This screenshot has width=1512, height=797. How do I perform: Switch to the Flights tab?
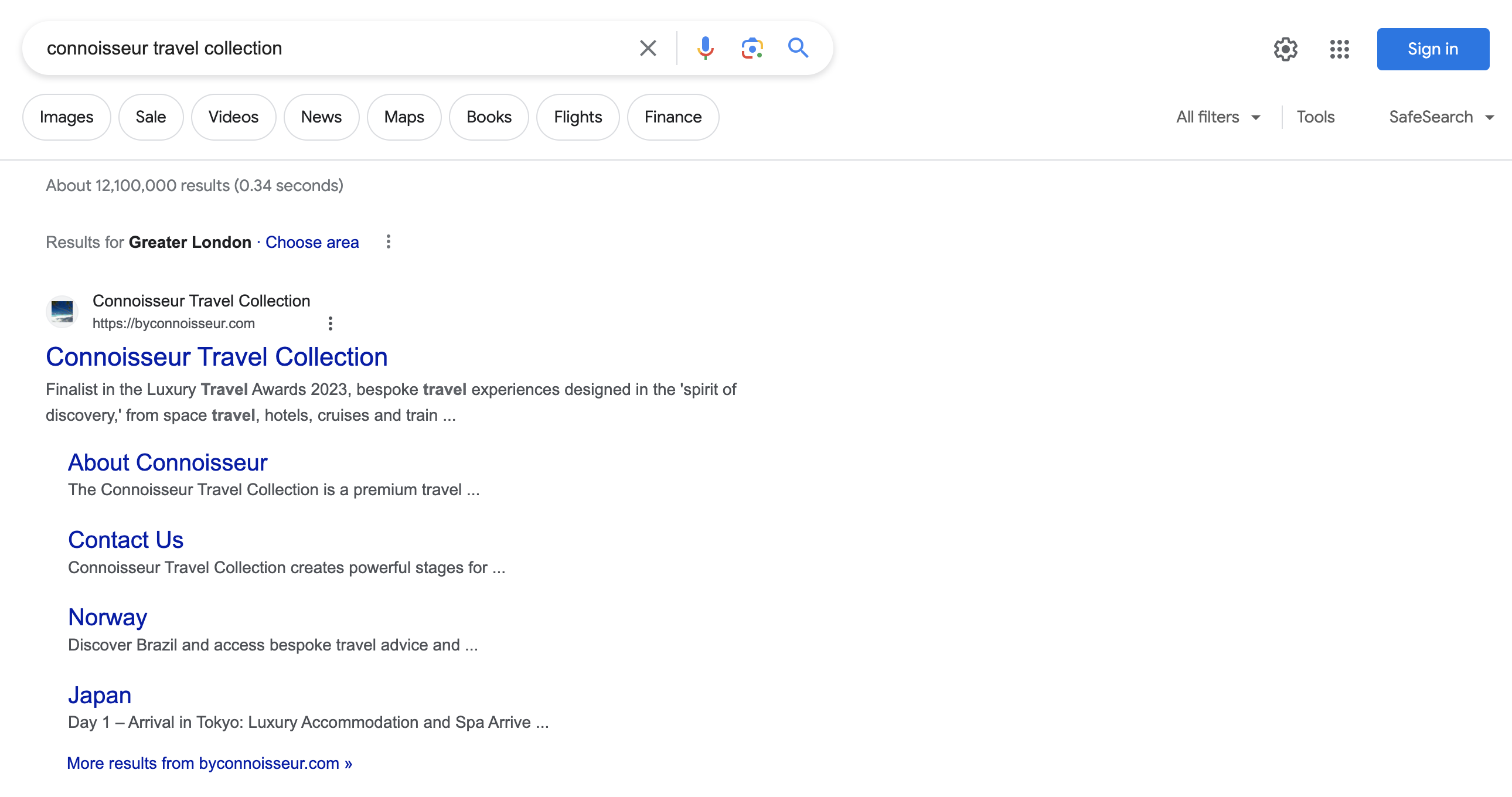[x=578, y=117]
